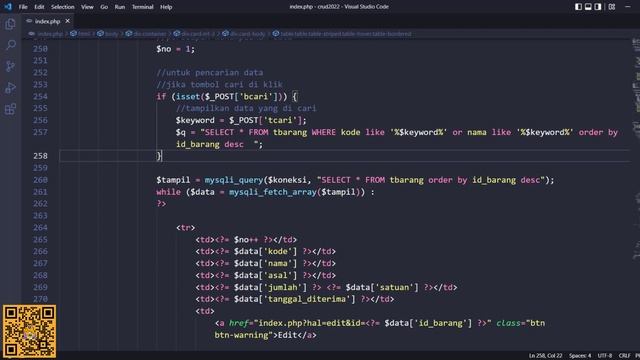The width and height of the screenshot is (640, 360).
Task: Click $data['nama'] on line 267
Action: pyautogui.click(x=265, y=263)
